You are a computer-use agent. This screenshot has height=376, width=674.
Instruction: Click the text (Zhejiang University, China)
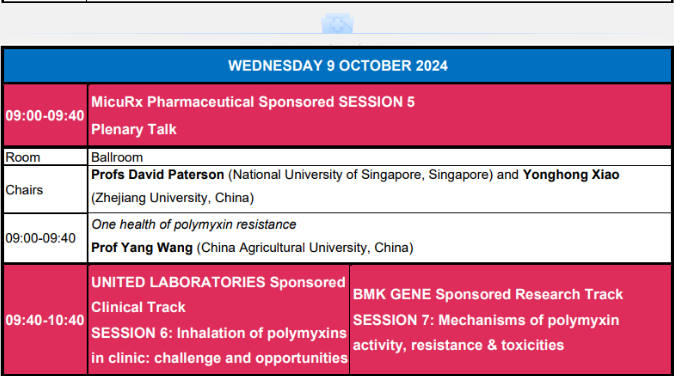(x=173, y=198)
